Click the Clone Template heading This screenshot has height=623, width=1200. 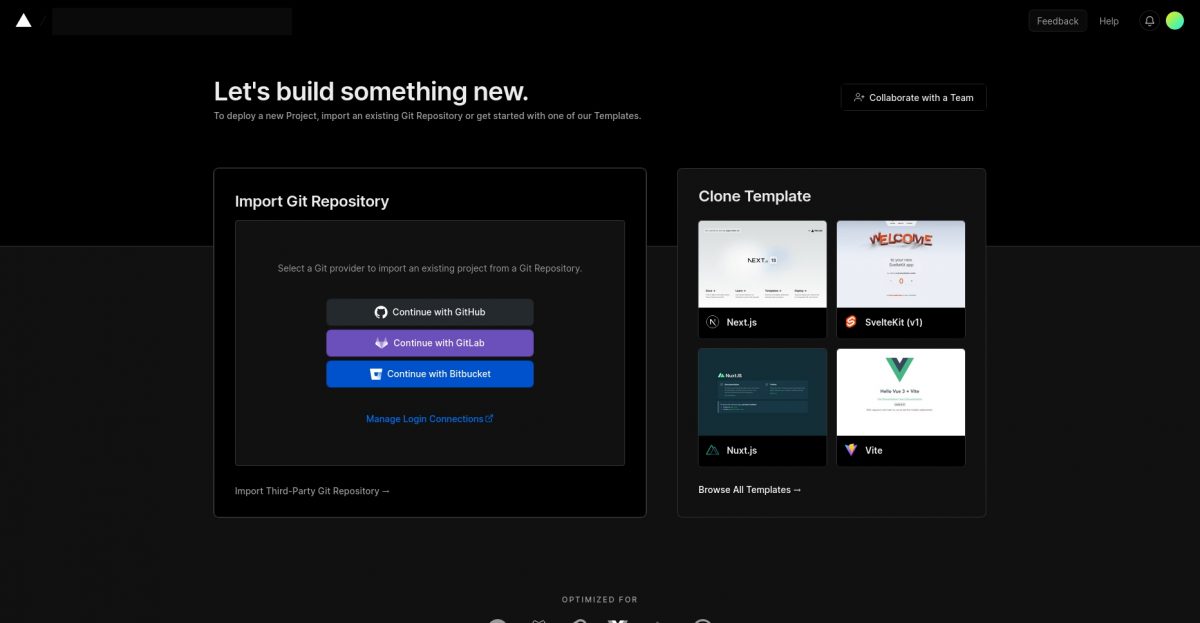coord(755,196)
